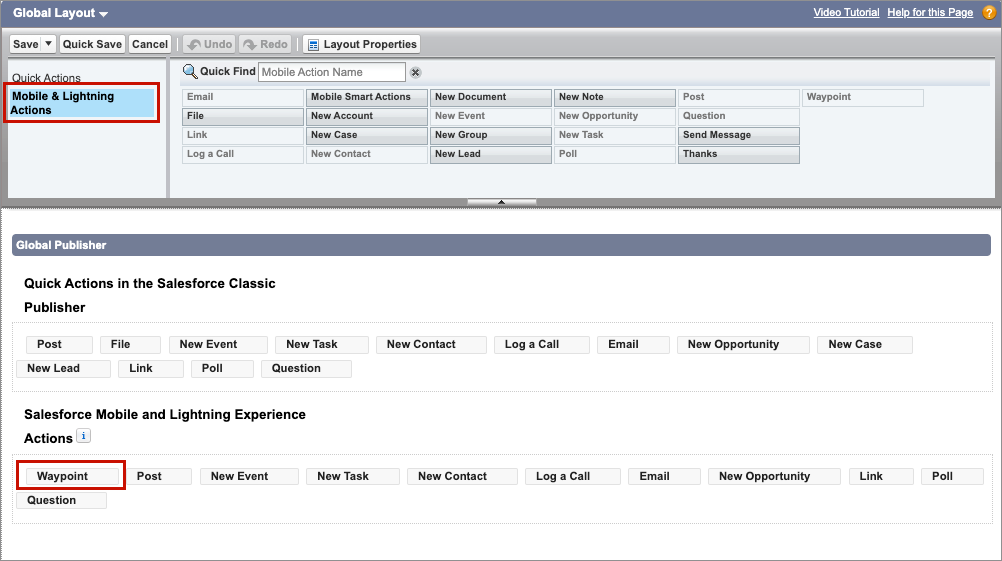Select Quick Actions category in the palette
The width and height of the screenshot is (1002, 561).
pos(46,77)
